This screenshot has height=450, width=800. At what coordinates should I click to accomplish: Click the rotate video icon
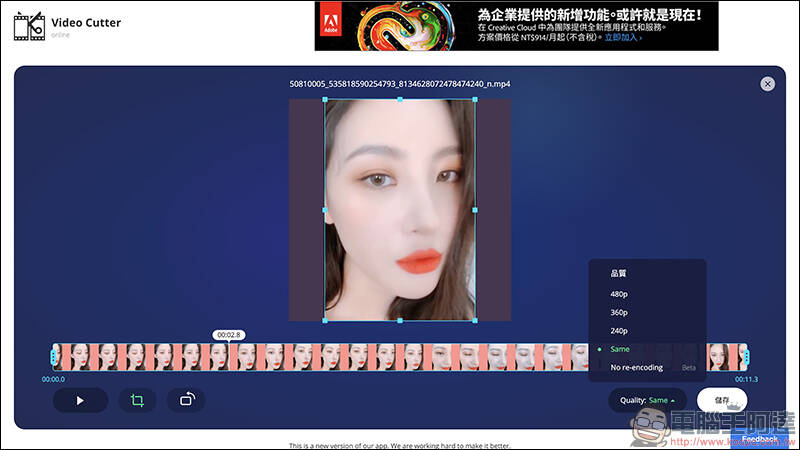pos(186,399)
